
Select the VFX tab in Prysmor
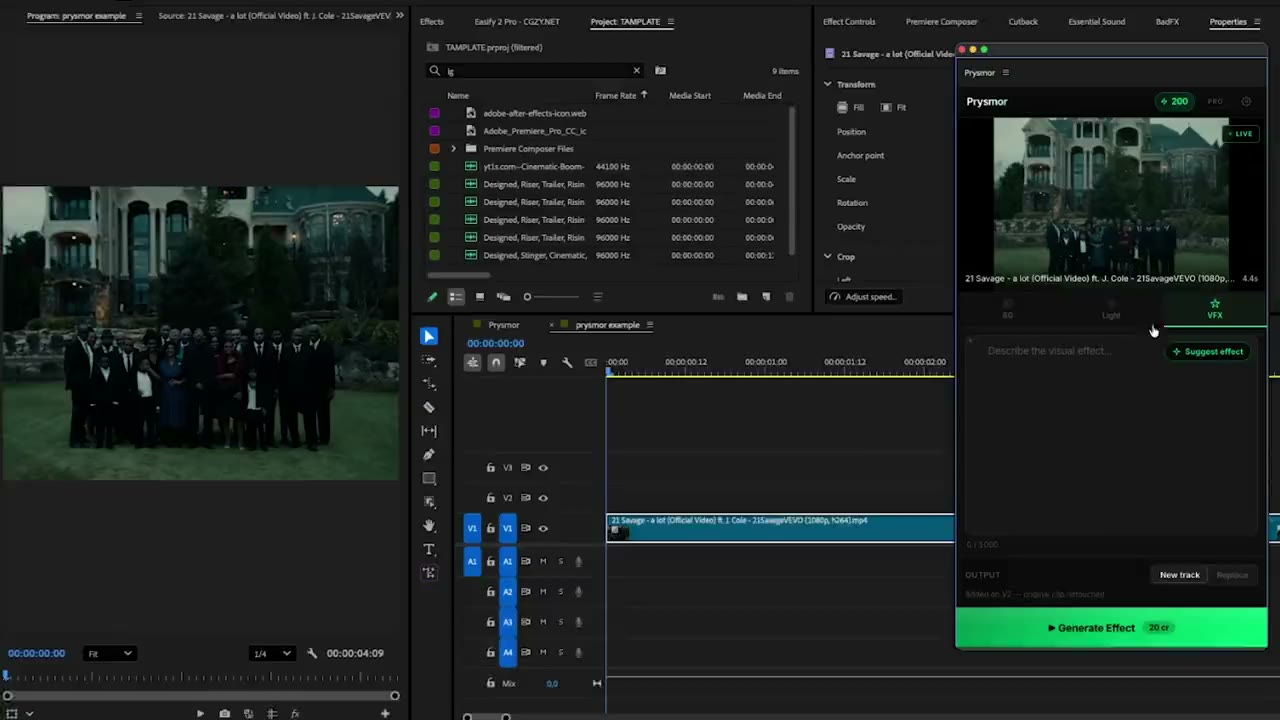pyautogui.click(x=1215, y=309)
